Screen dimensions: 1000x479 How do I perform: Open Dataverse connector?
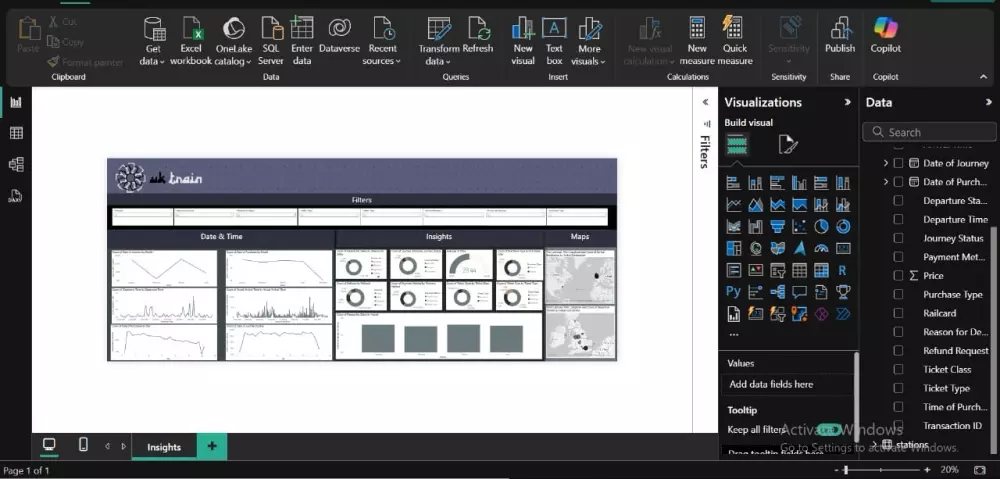click(x=339, y=36)
